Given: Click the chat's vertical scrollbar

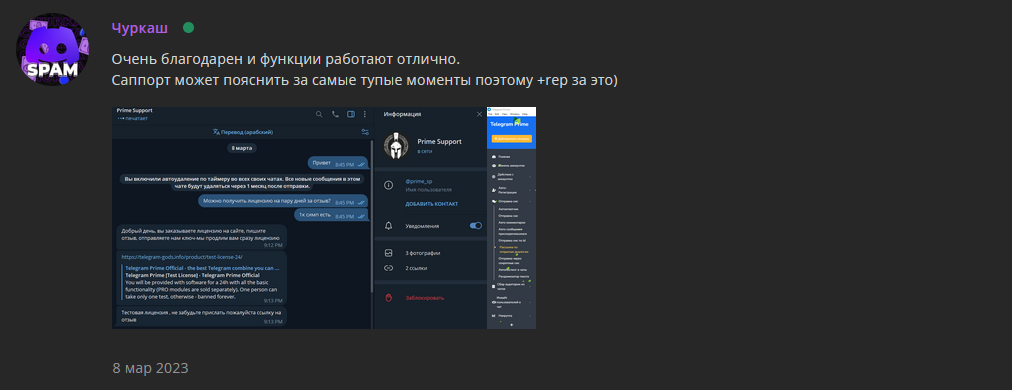Looking at the screenshot, I should (371, 216).
